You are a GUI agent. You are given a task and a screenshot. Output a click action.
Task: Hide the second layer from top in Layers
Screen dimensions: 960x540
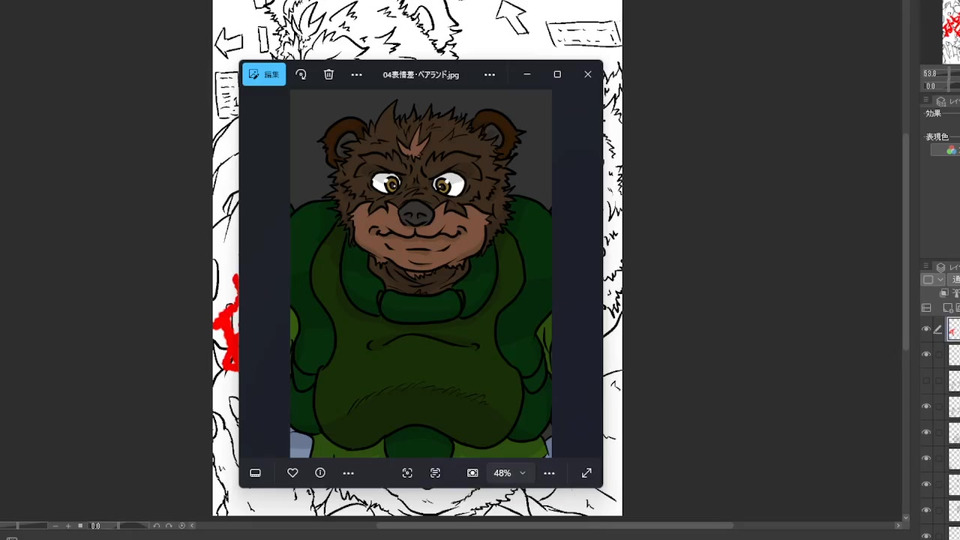(x=926, y=354)
